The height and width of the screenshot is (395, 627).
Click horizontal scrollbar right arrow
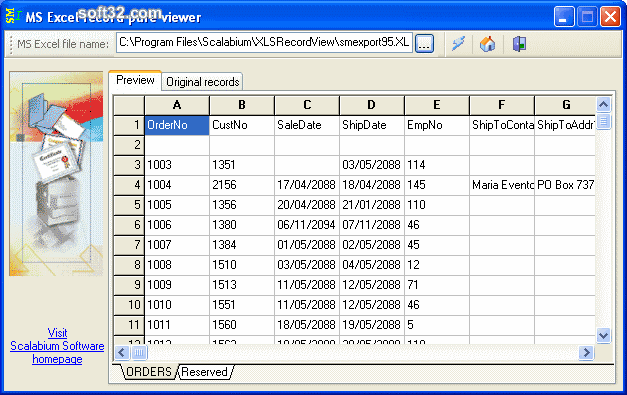click(587, 353)
